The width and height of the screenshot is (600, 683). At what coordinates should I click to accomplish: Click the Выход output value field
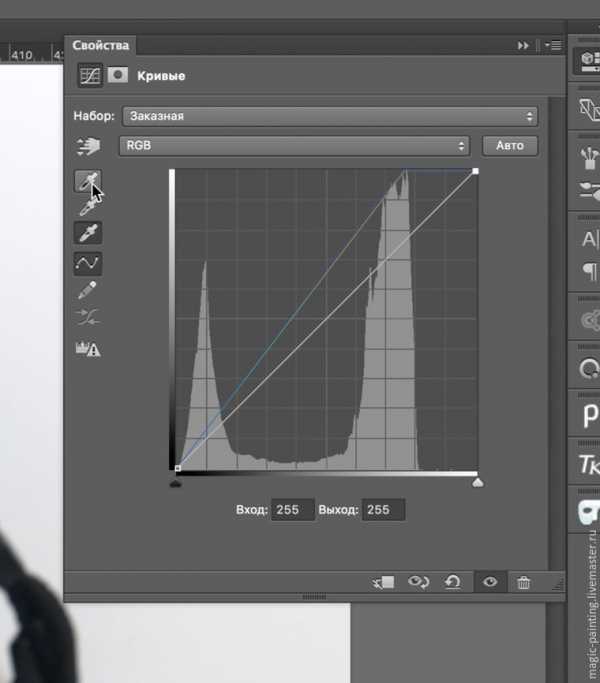pos(383,510)
